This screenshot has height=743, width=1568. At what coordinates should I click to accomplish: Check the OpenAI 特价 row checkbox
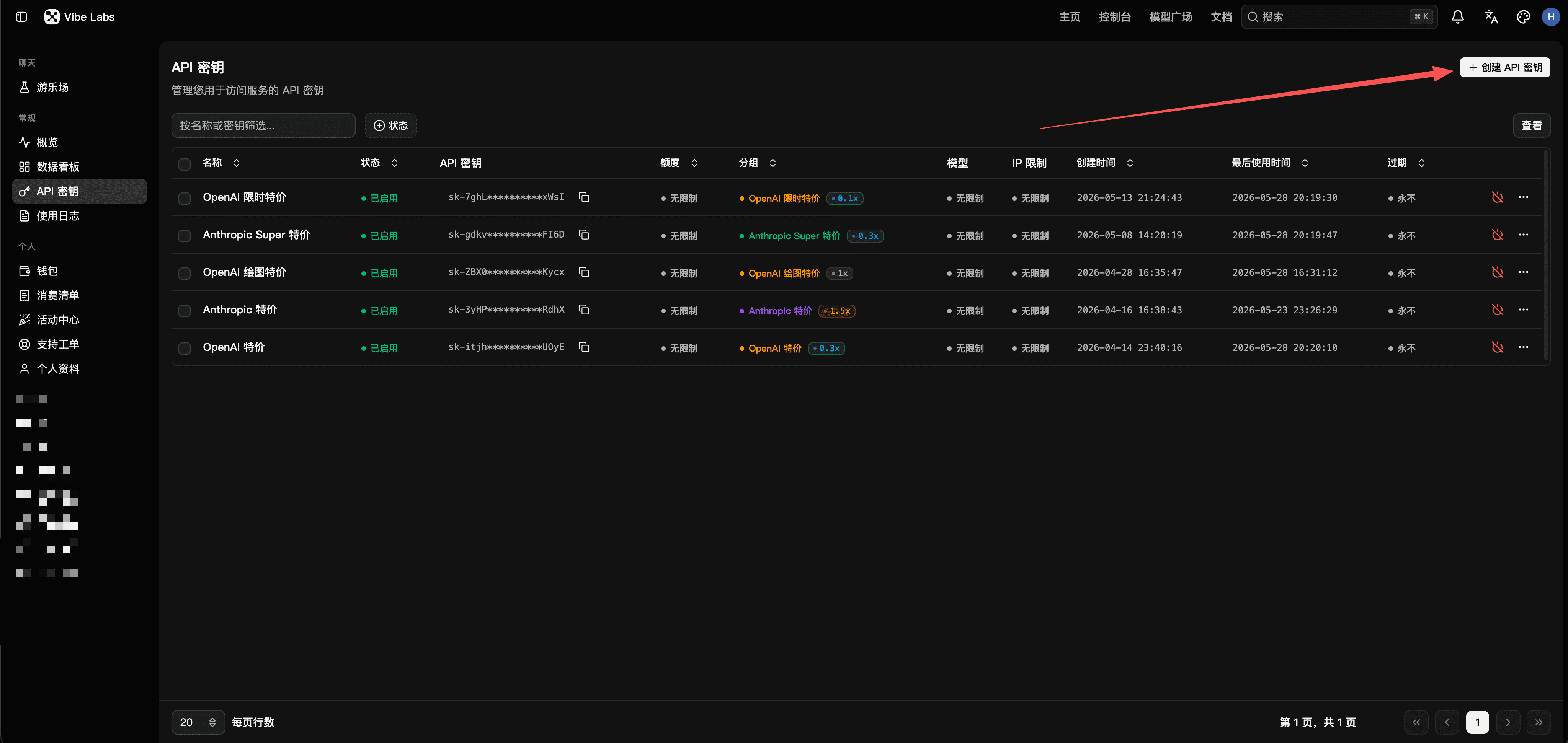tap(185, 348)
